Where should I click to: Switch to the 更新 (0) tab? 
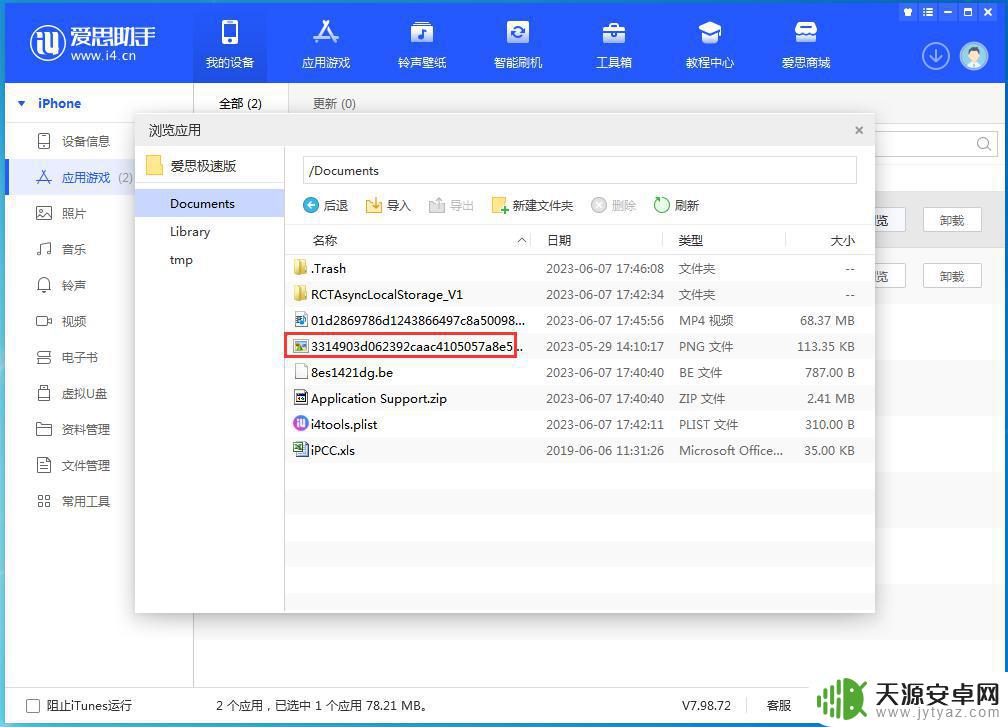[334, 103]
